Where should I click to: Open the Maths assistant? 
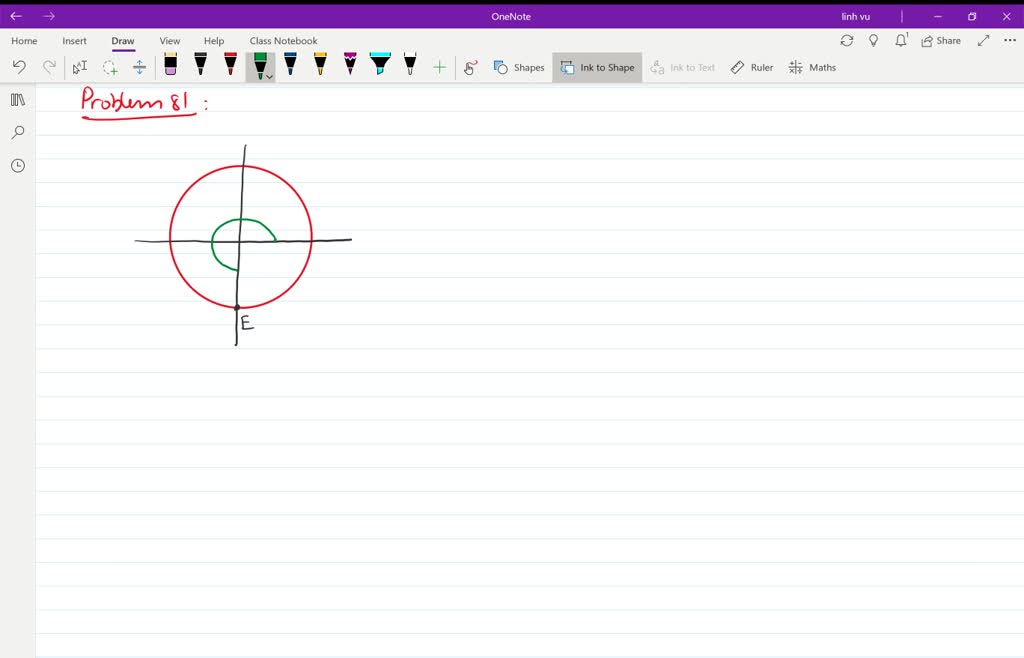point(812,67)
